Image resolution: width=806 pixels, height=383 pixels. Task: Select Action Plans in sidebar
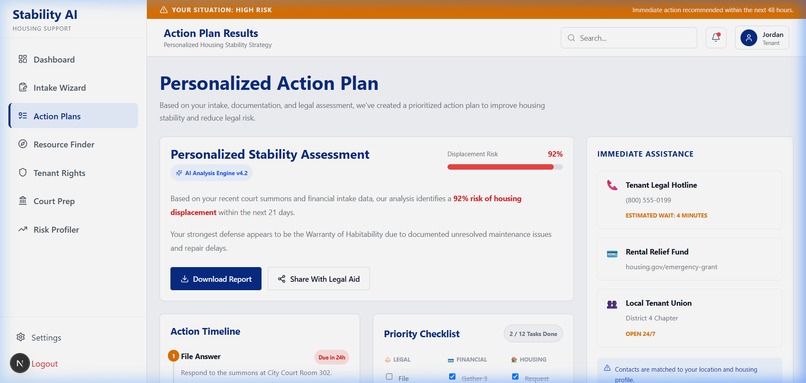pyautogui.click(x=73, y=116)
